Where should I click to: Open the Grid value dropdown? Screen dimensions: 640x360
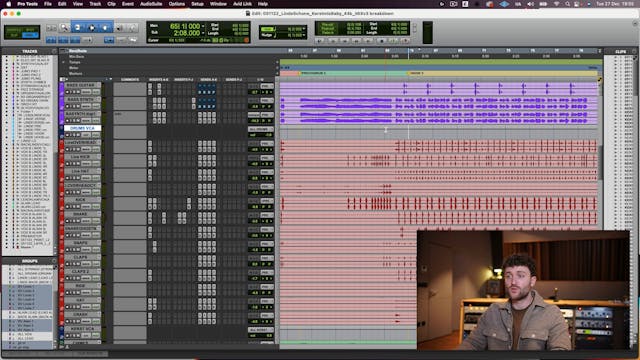click(x=304, y=29)
